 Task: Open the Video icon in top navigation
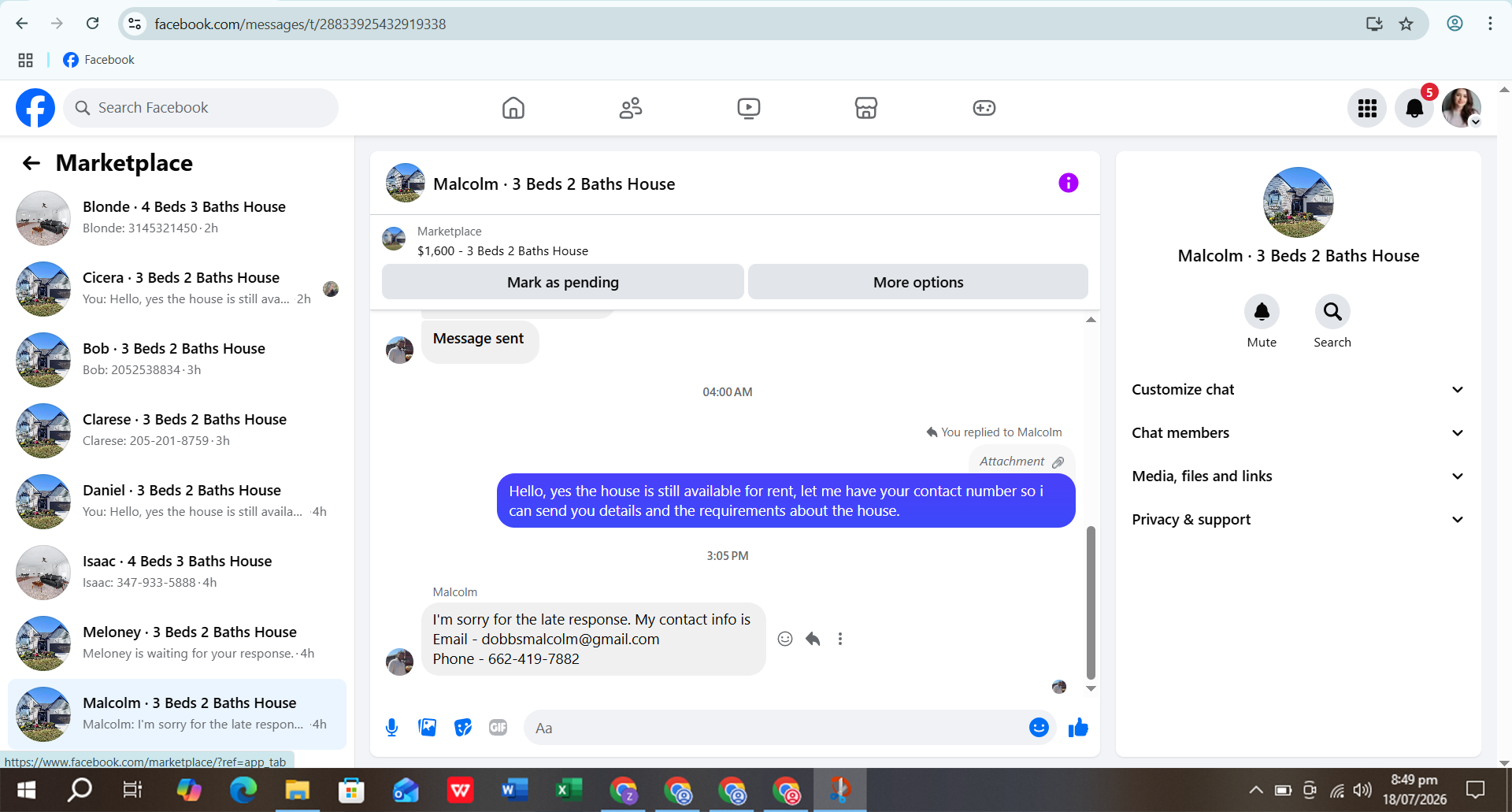click(749, 108)
